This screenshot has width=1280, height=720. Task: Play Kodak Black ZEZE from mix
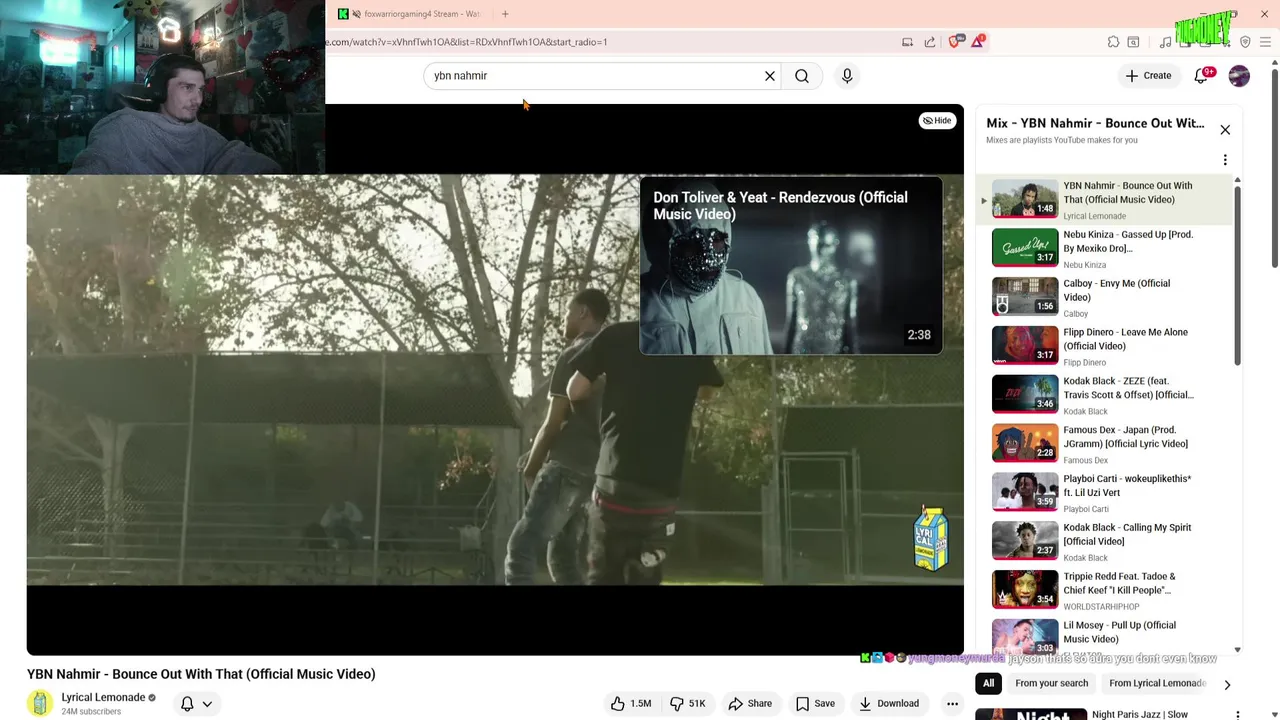1105,395
